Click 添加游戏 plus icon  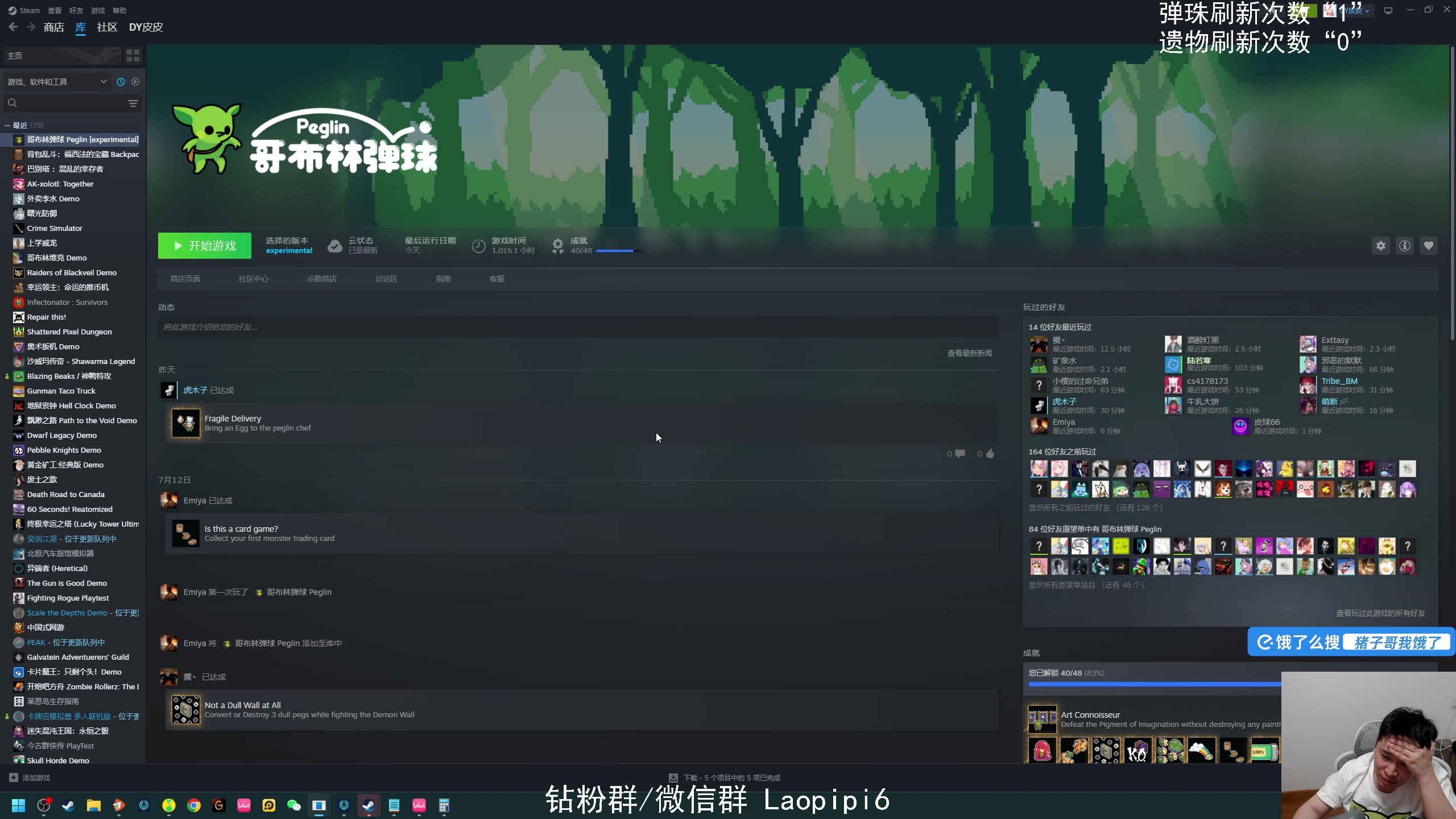click(14, 777)
